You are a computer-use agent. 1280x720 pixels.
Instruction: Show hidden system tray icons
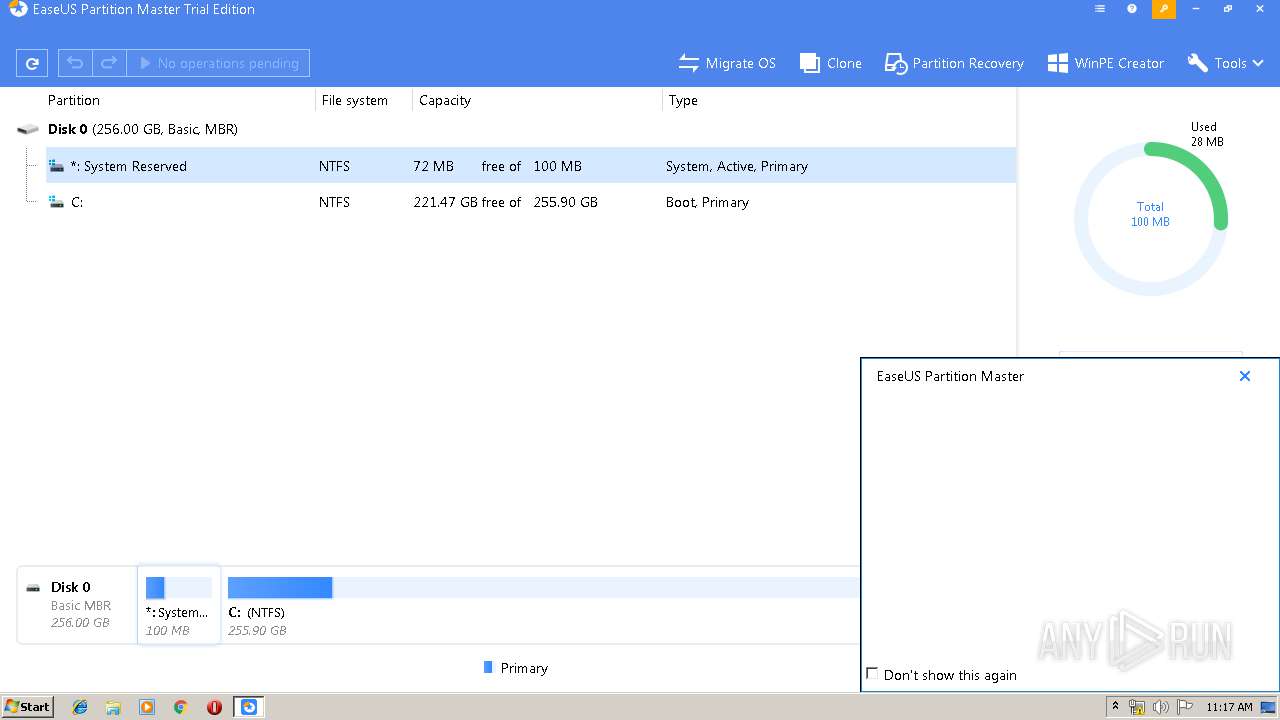point(1115,707)
